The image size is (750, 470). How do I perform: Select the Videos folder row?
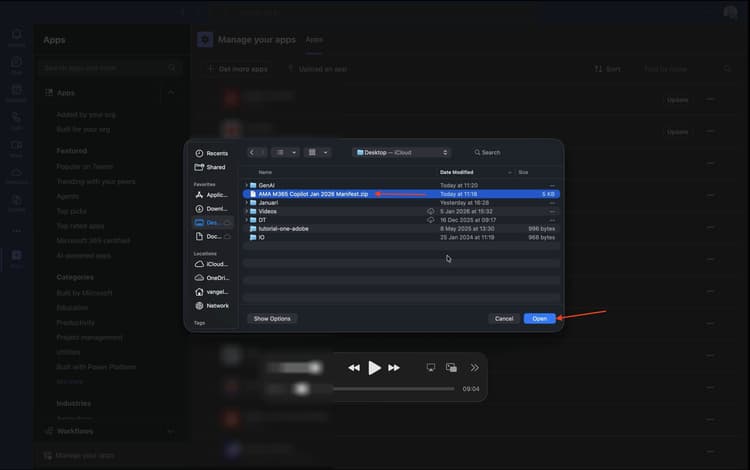click(x=401, y=211)
